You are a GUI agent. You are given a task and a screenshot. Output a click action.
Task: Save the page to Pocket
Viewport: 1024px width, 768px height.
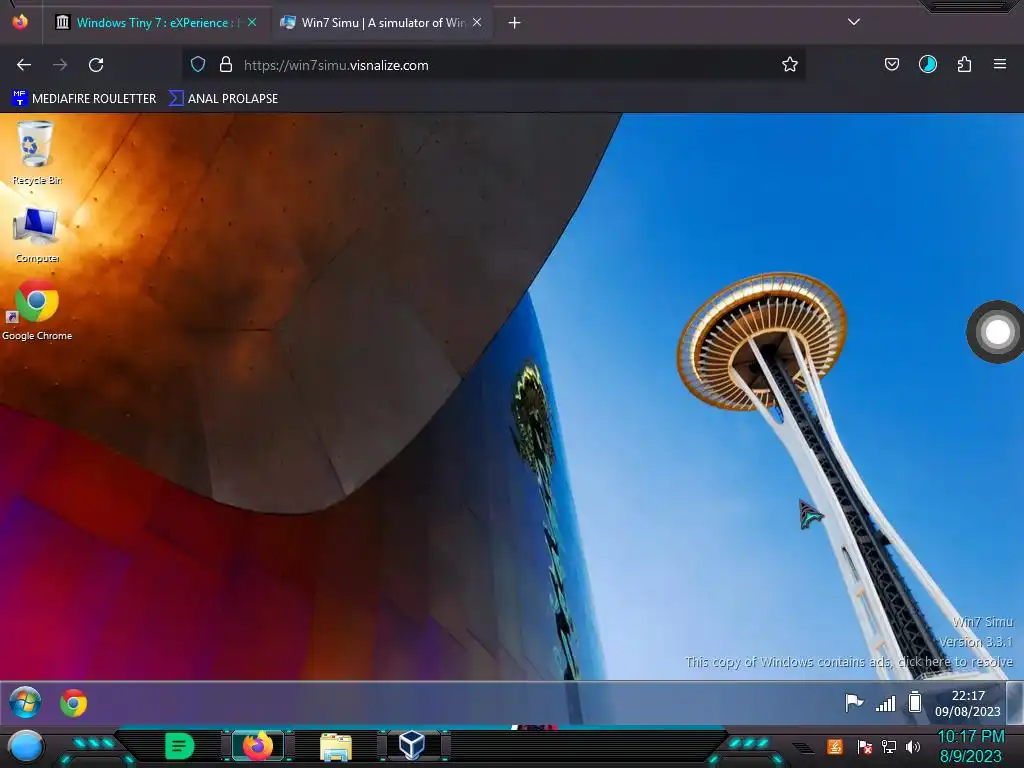tap(891, 64)
